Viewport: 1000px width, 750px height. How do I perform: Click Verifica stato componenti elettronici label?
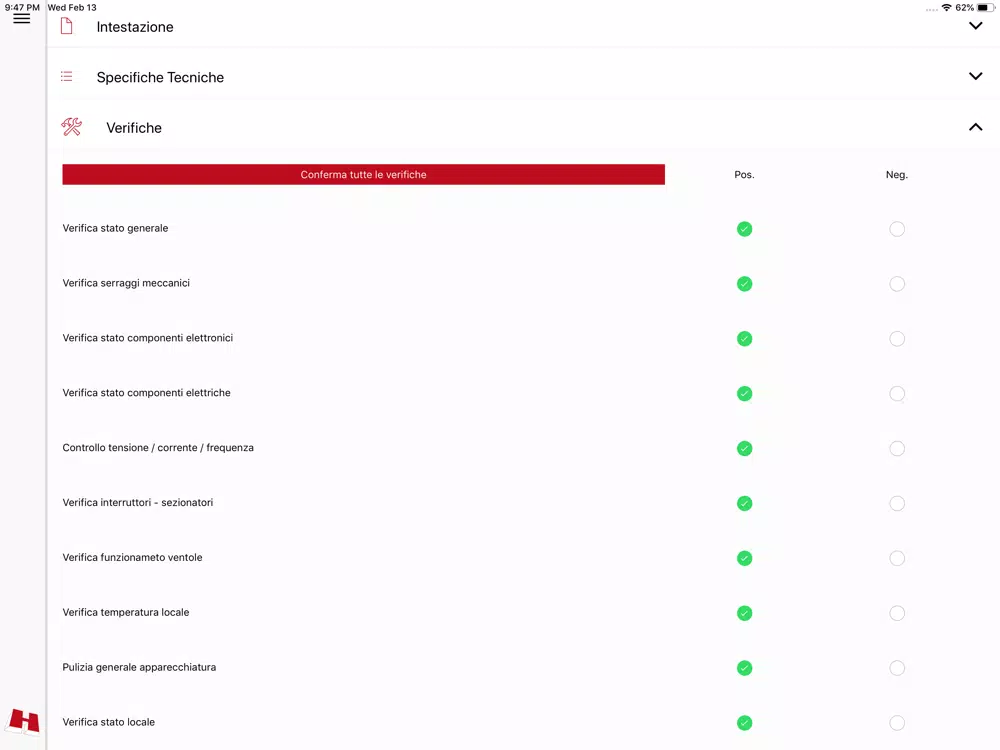(148, 337)
